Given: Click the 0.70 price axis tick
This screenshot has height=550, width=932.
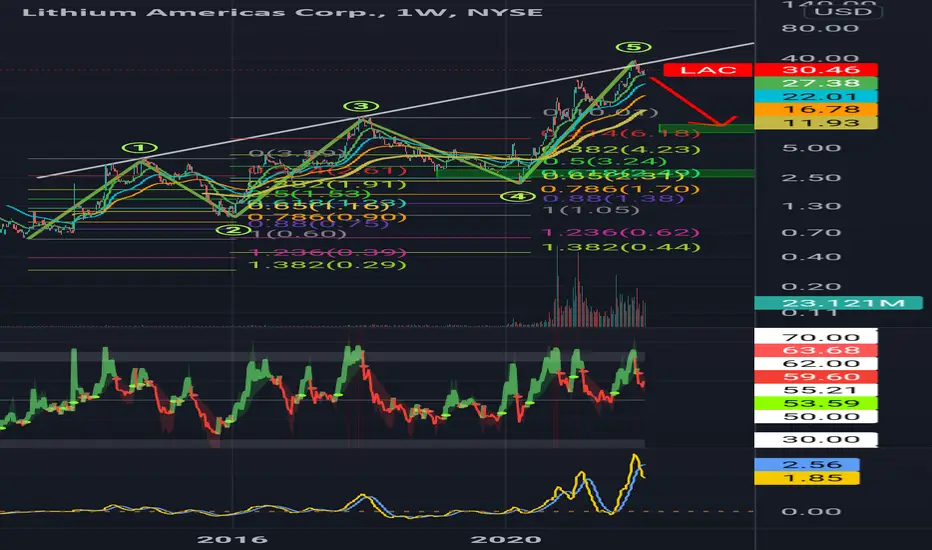Looking at the screenshot, I should click(811, 232).
